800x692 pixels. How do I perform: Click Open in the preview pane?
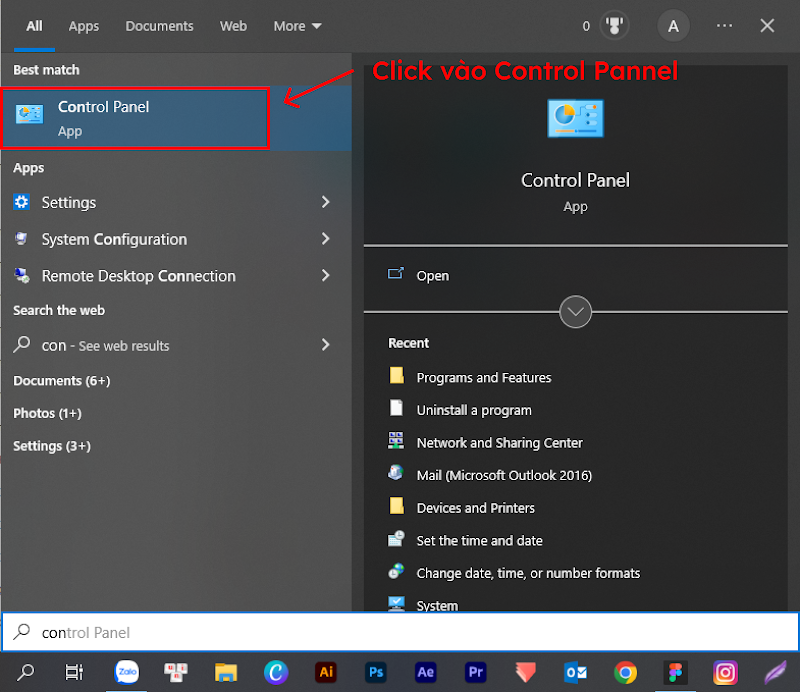[432, 276]
